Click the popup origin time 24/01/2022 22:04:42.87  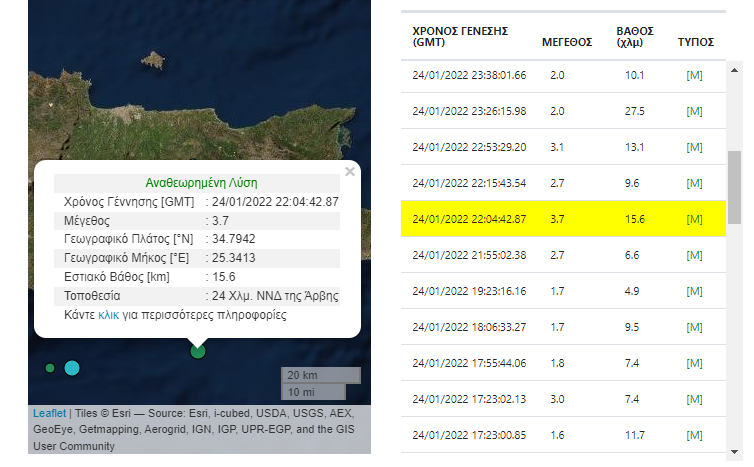(x=275, y=202)
